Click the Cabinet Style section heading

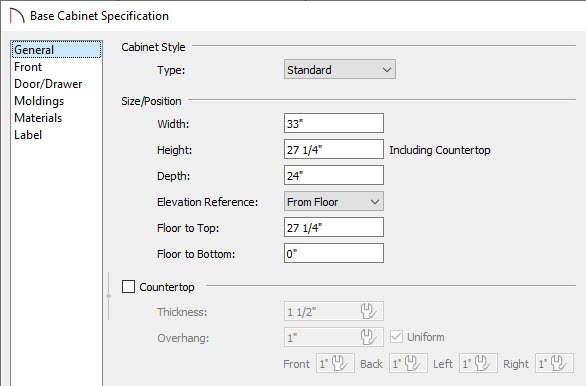tap(153, 47)
